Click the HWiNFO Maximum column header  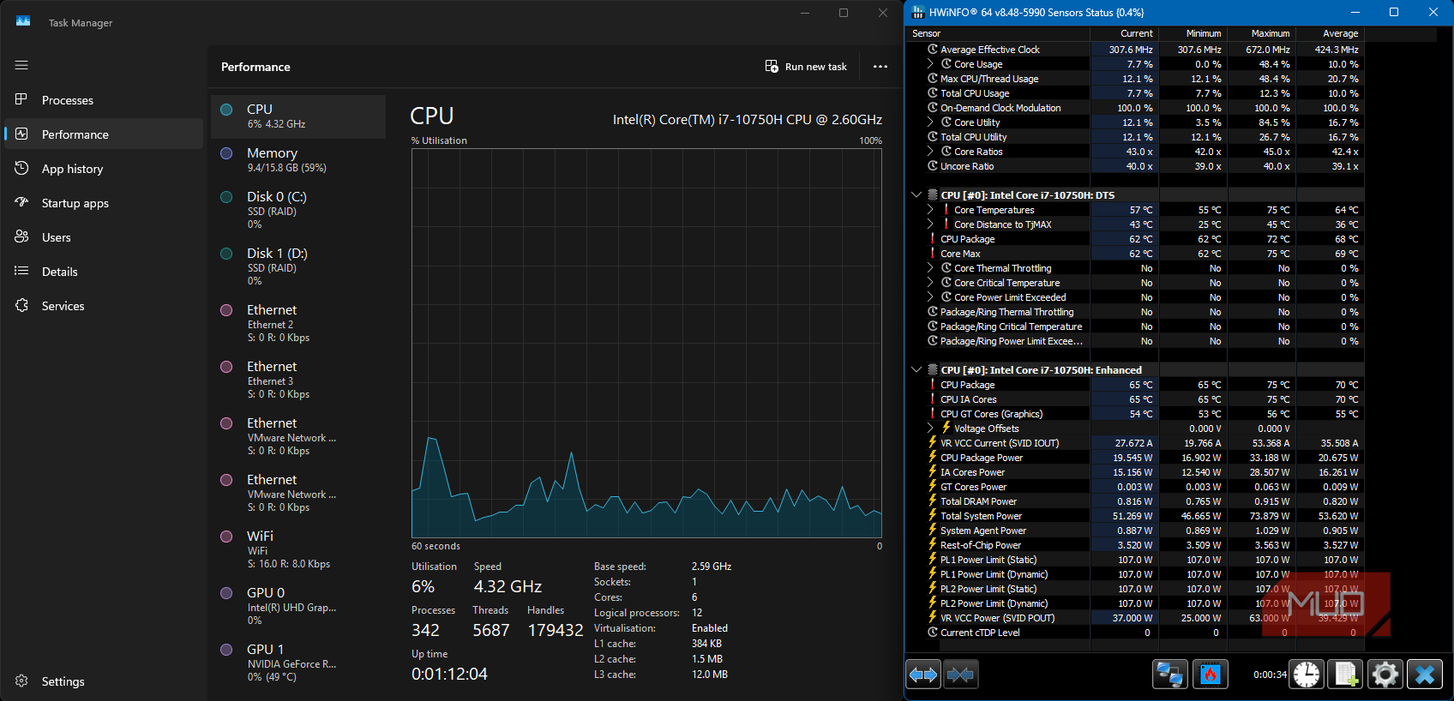(1261, 33)
